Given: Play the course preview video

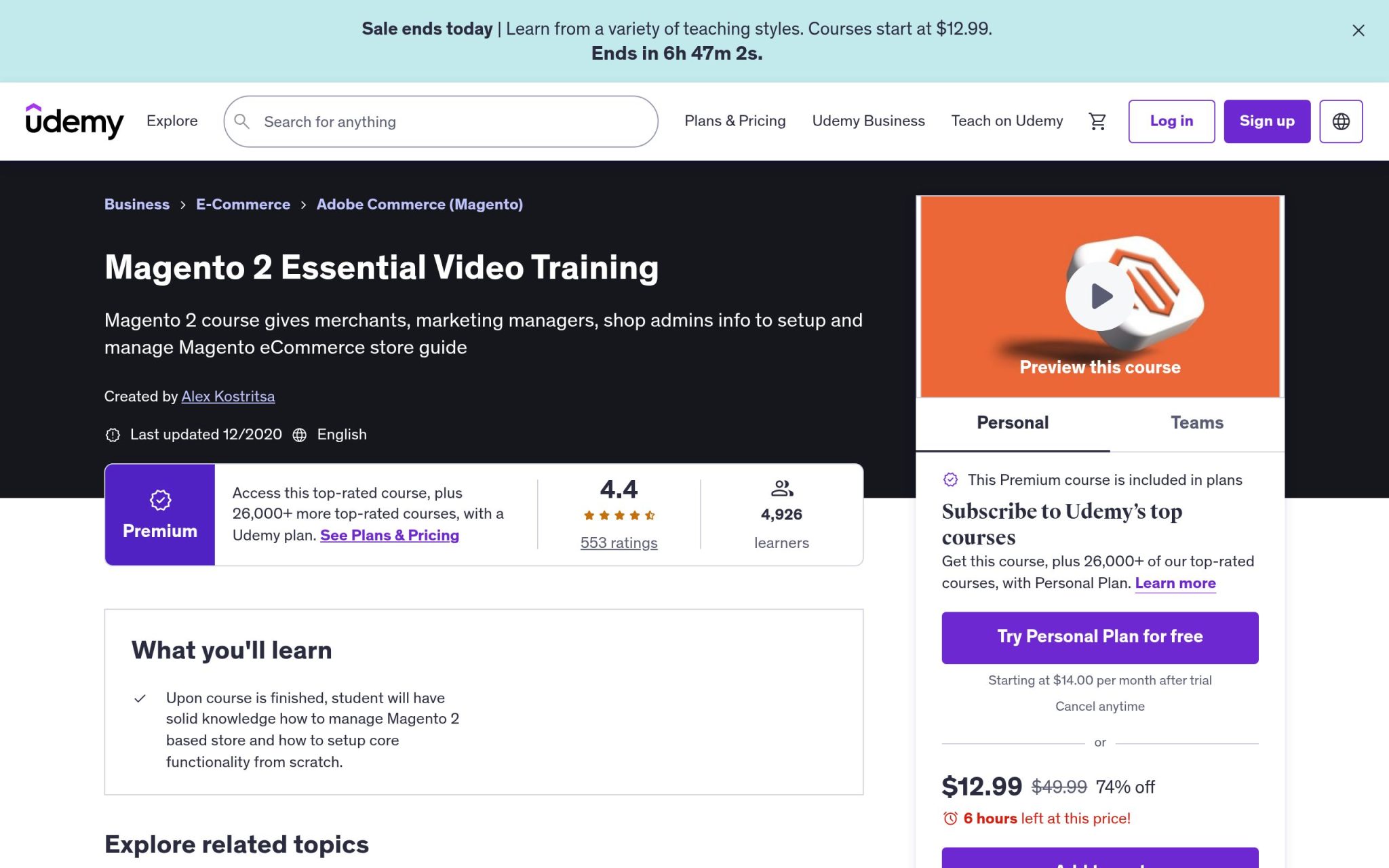Looking at the screenshot, I should point(1099,296).
